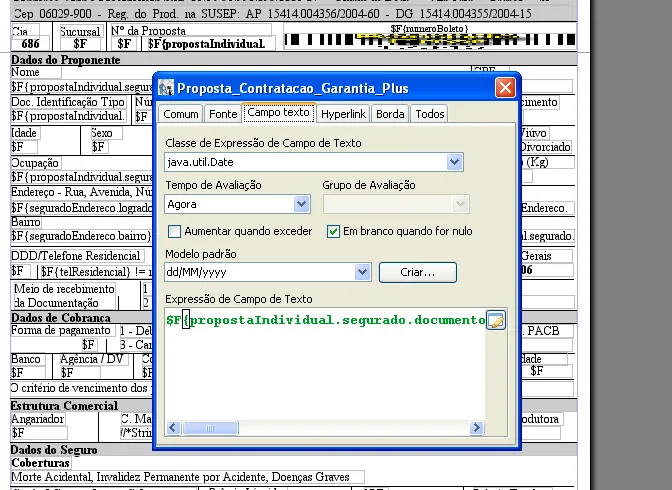Select the Doc. Identificação Tipo label
This screenshot has height=490, width=672.
68,102
